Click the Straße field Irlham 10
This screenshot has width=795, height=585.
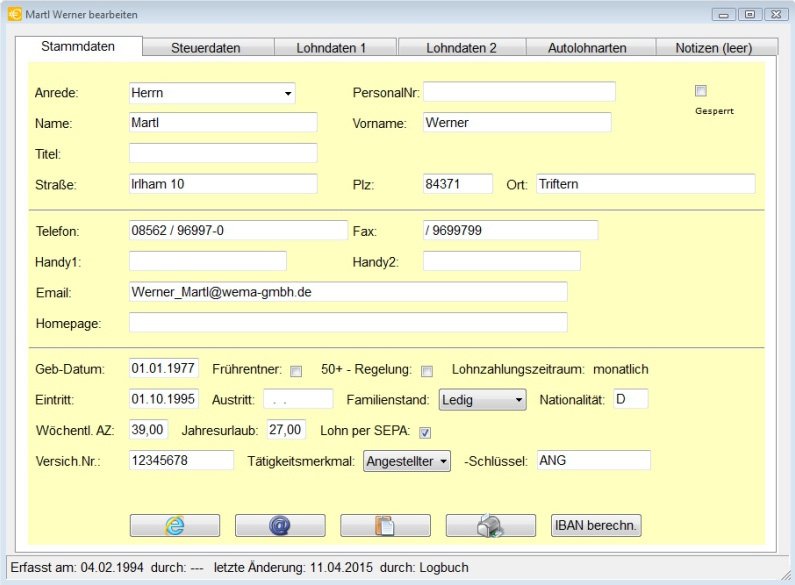click(223, 184)
